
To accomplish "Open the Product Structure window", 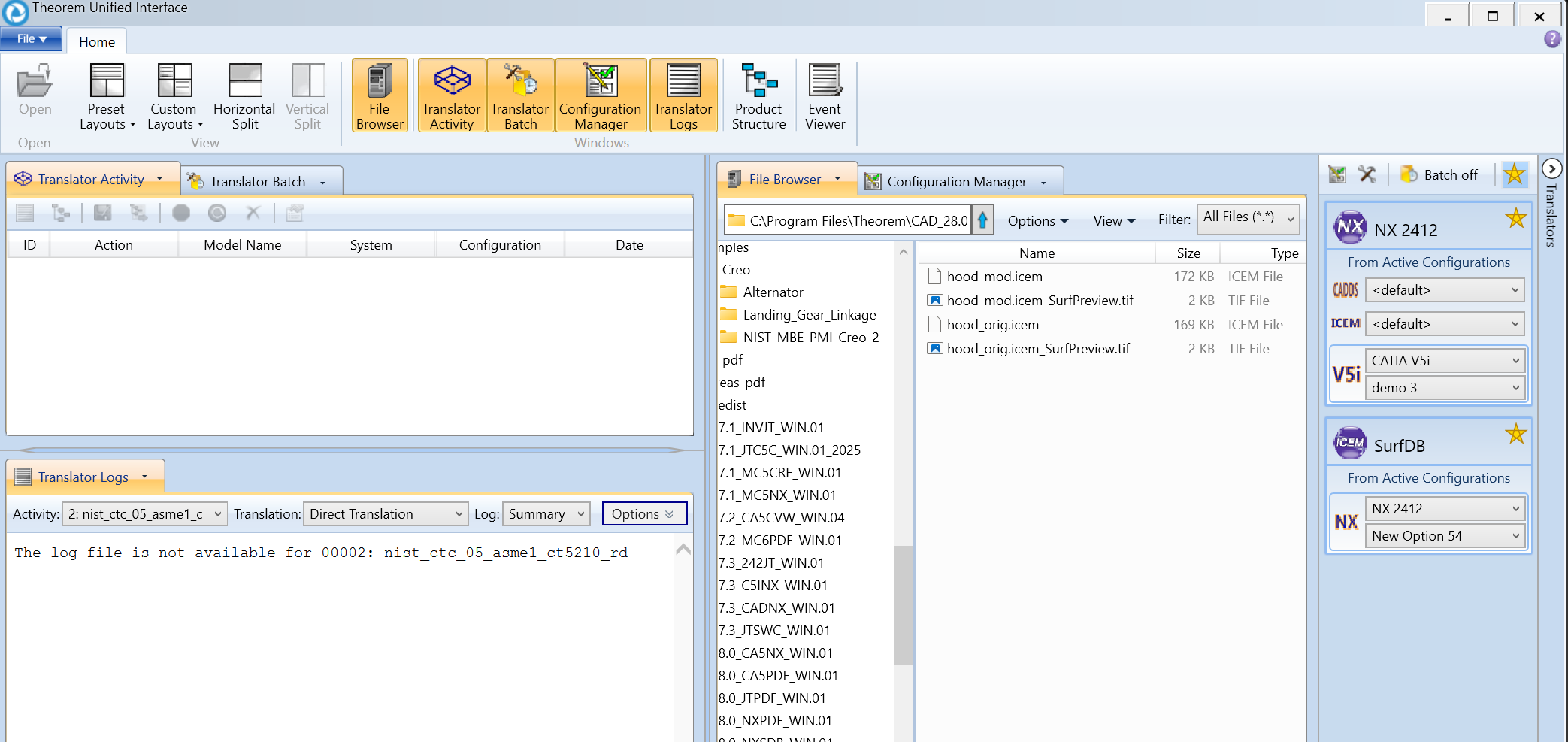I will click(x=758, y=96).
